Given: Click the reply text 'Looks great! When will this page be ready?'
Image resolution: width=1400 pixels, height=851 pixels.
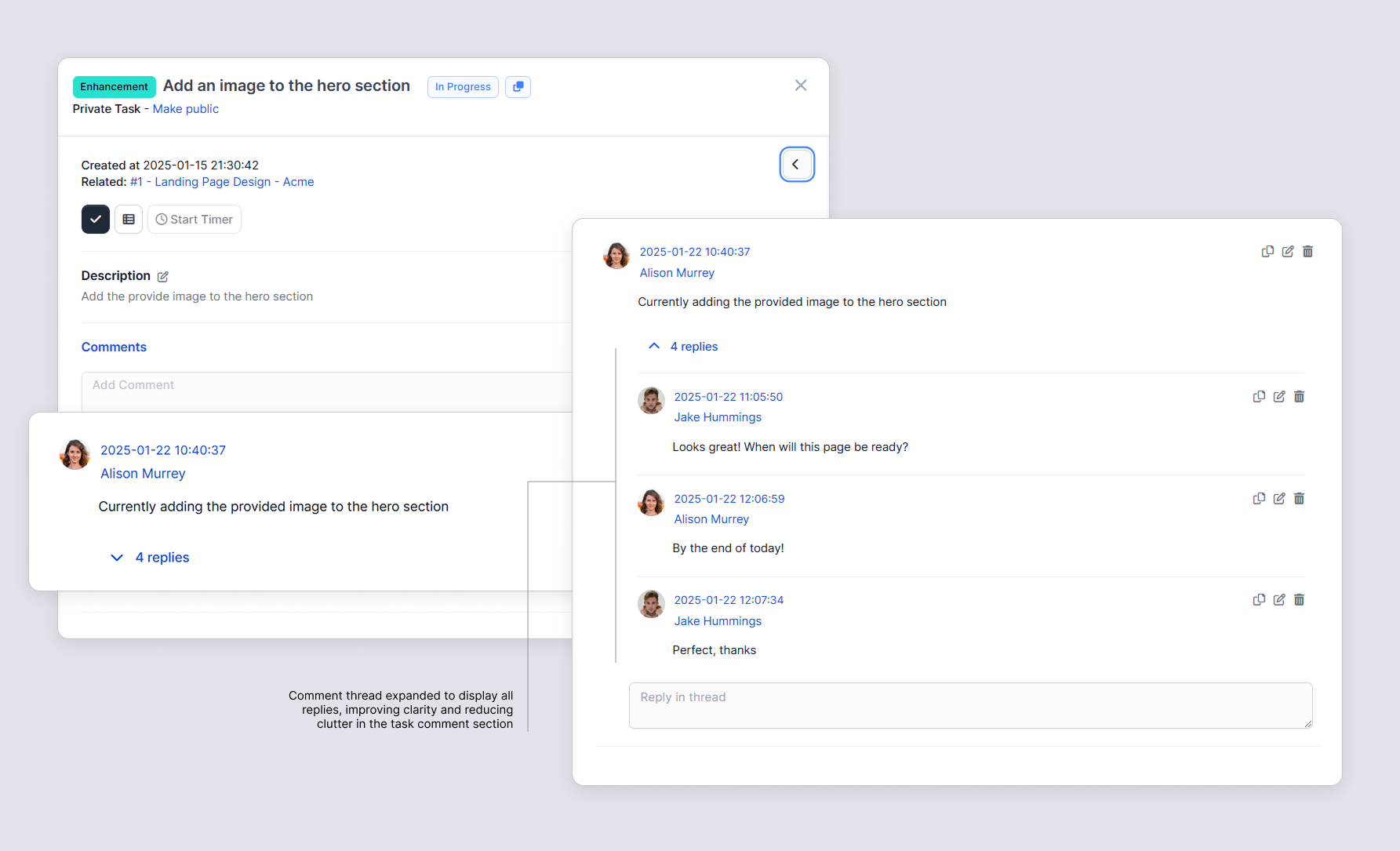Looking at the screenshot, I should 791,447.
